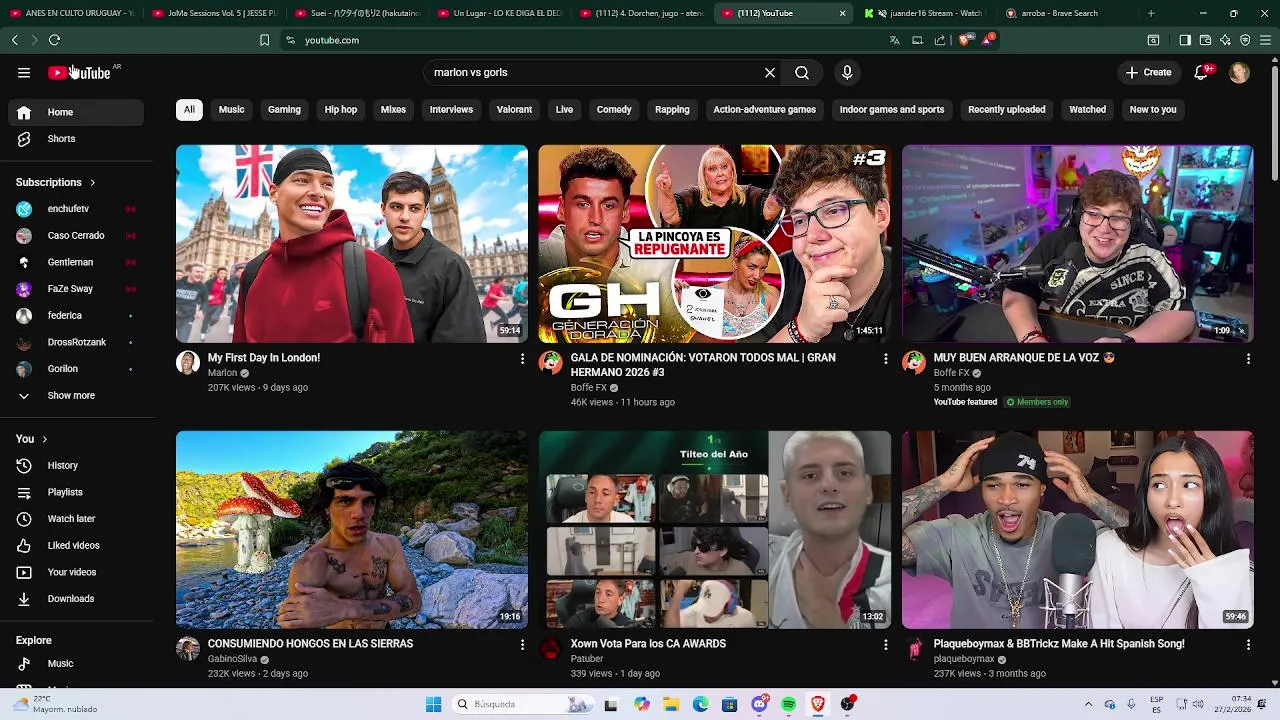Select the Indoor games and sports chip
This screenshot has width=1280, height=720.
click(892, 110)
